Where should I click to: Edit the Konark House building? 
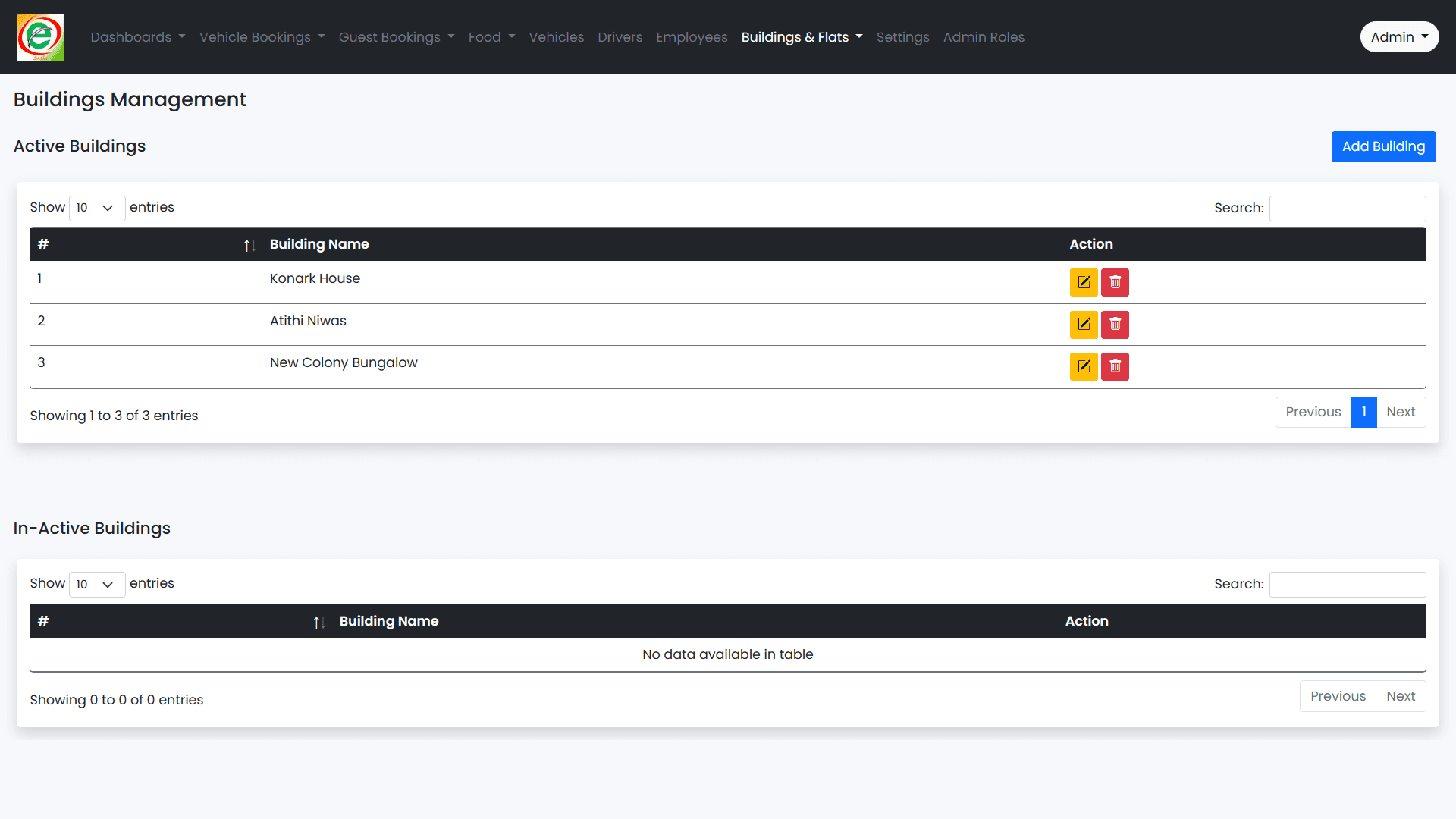tap(1084, 282)
